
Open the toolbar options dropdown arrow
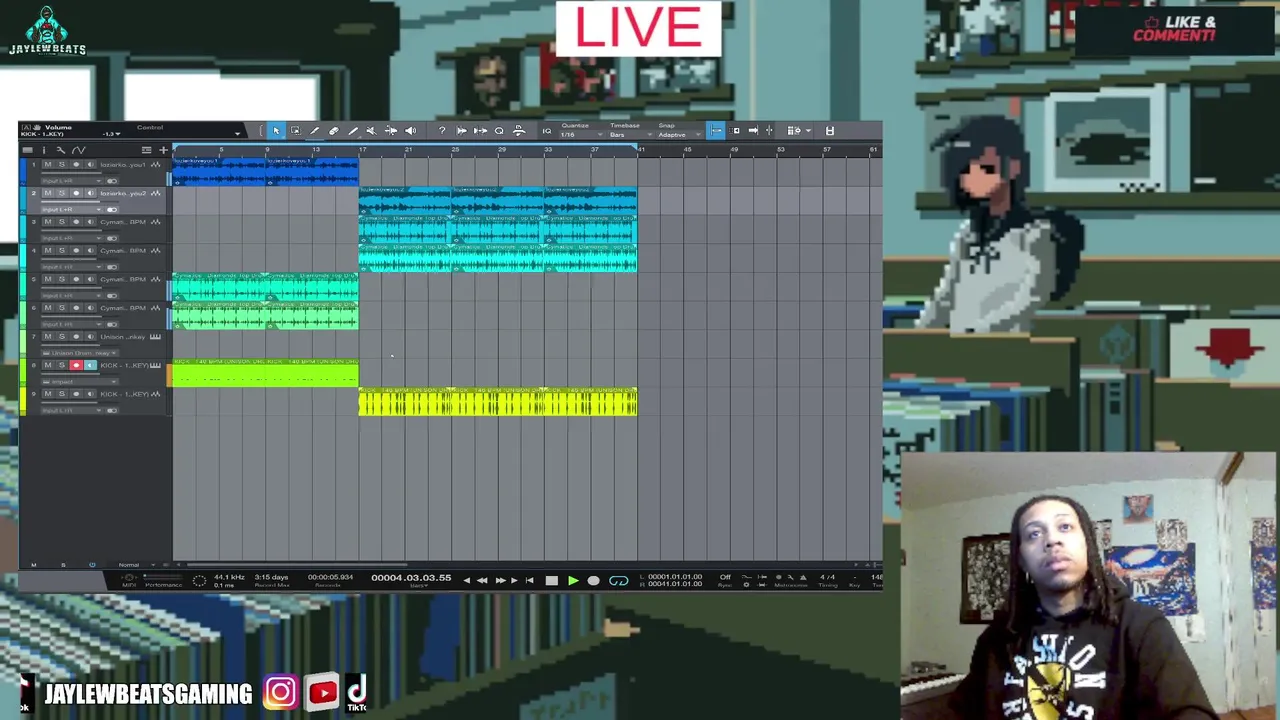(809, 131)
